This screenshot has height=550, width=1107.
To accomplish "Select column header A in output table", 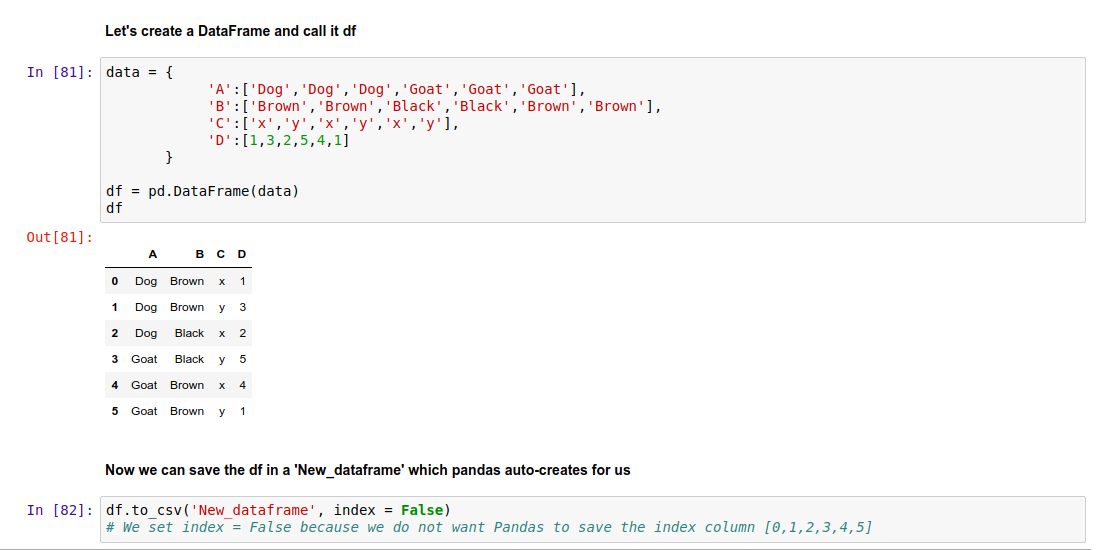I will (152, 254).
